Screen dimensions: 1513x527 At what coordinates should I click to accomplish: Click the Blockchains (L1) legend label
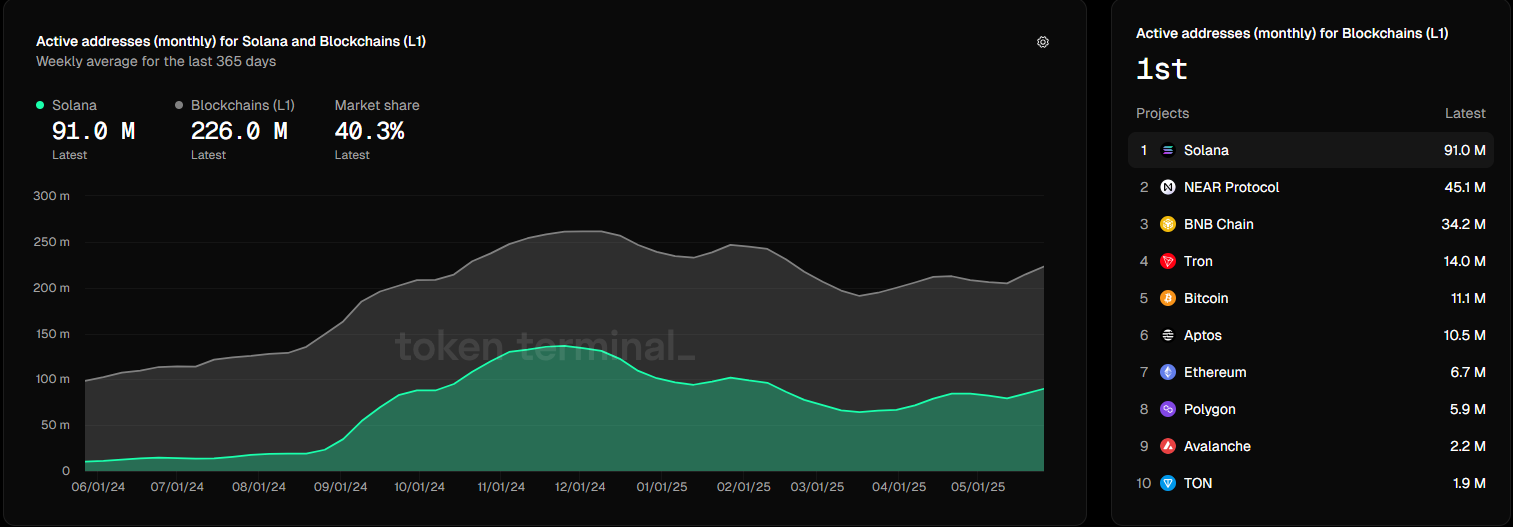[x=243, y=105]
